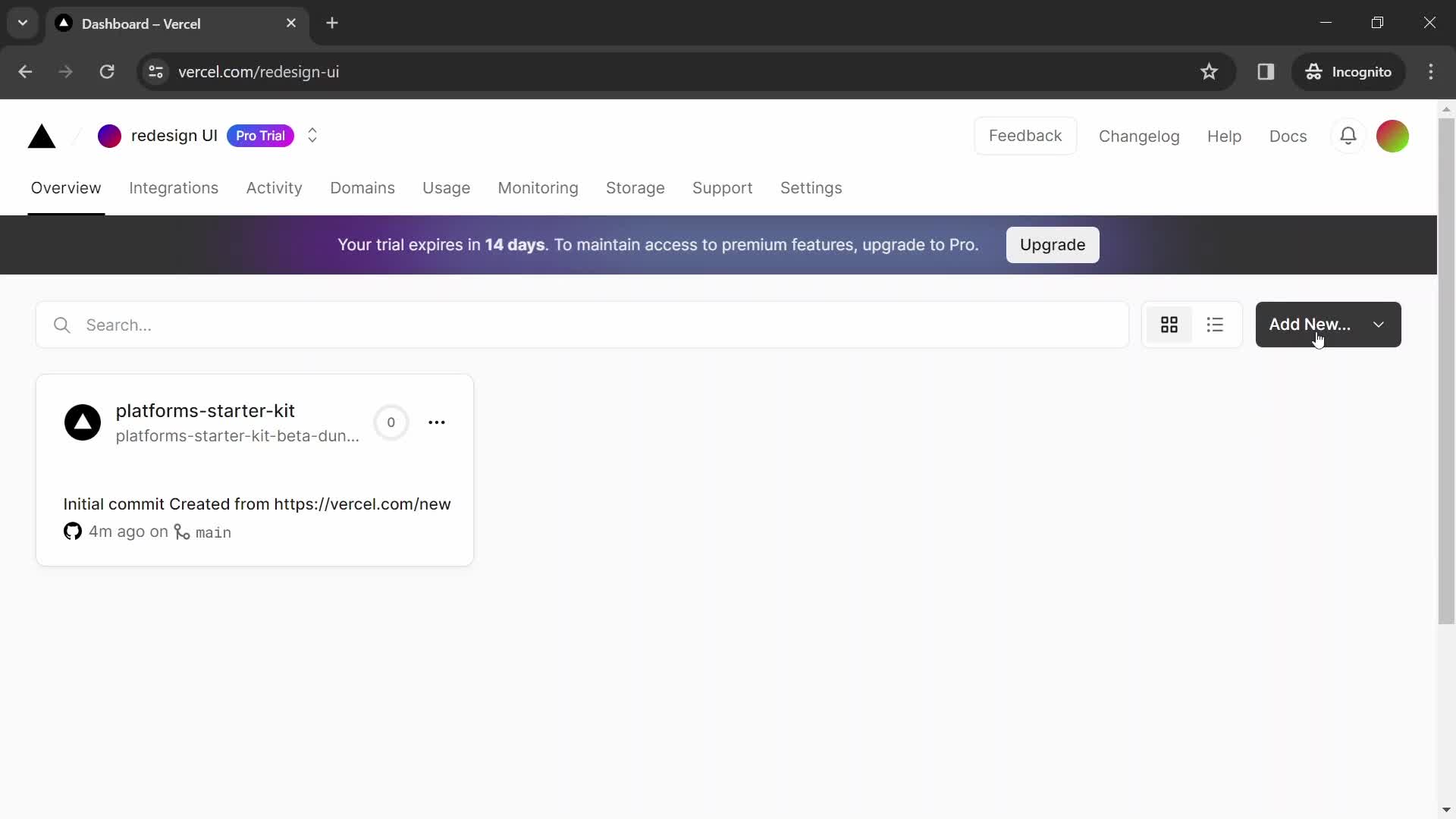The width and height of the screenshot is (1456, 819).
Task: Click the 4m ago timestamp
Action: click(x=117, y=532)
